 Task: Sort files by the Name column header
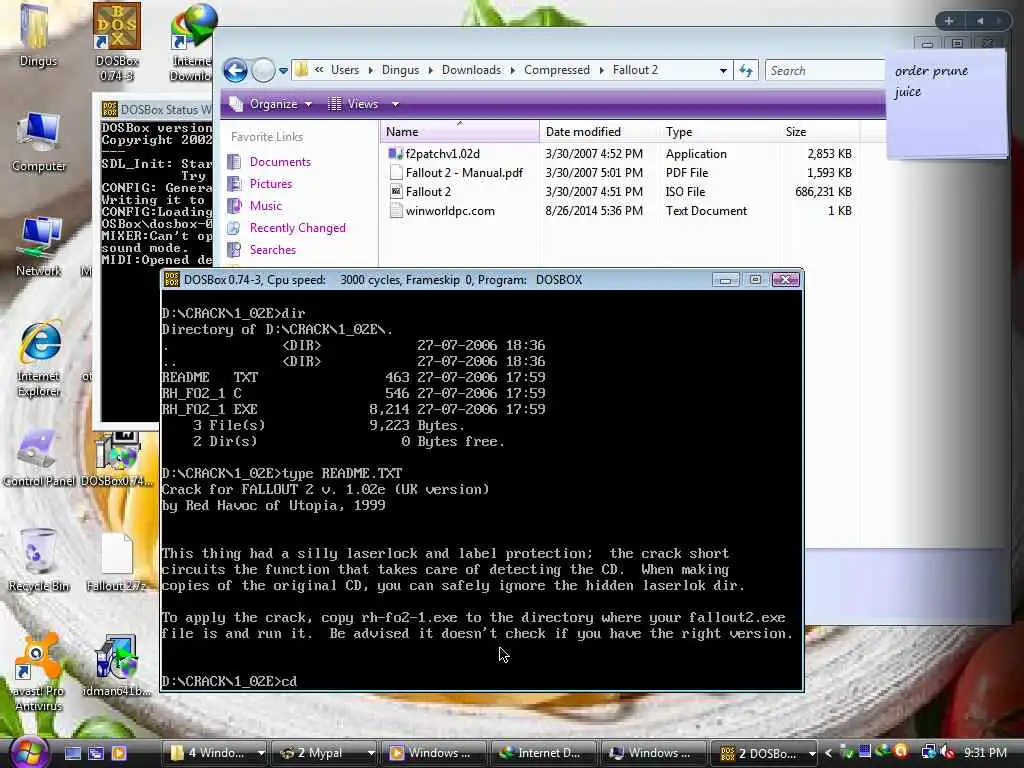click(x=459, y=131)
